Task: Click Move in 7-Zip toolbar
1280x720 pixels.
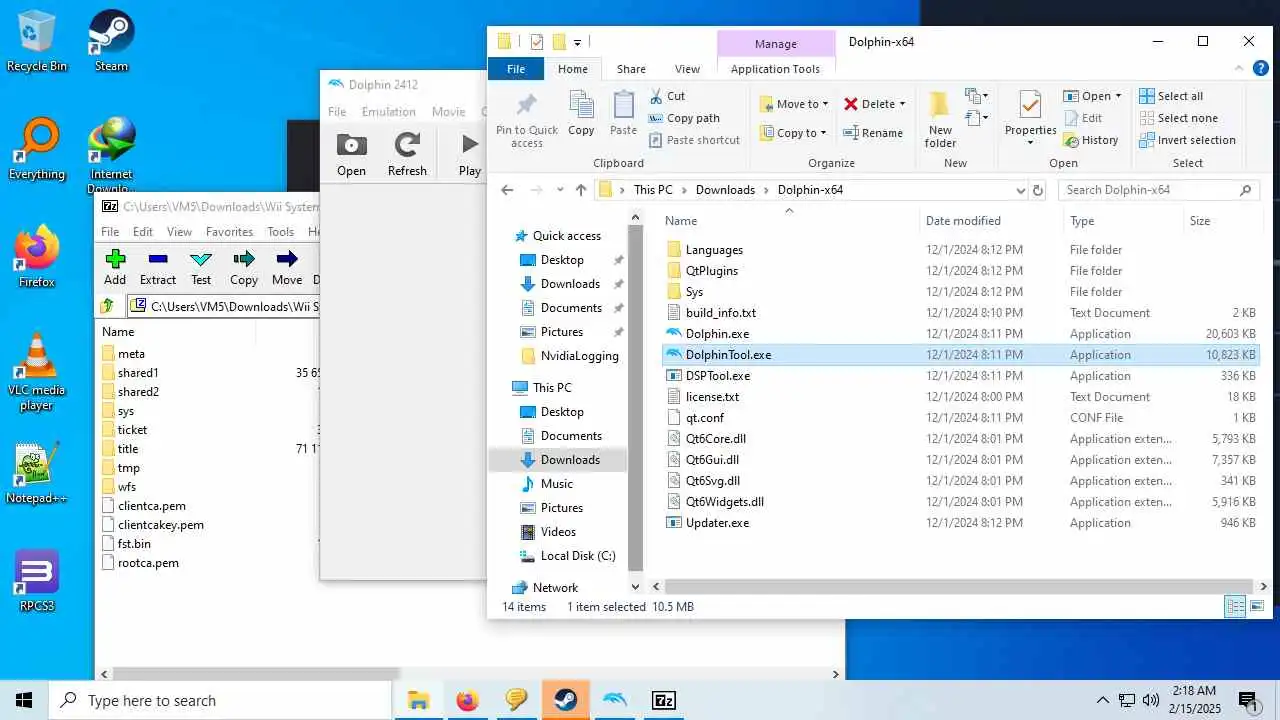Action: (x=287, y=268)
